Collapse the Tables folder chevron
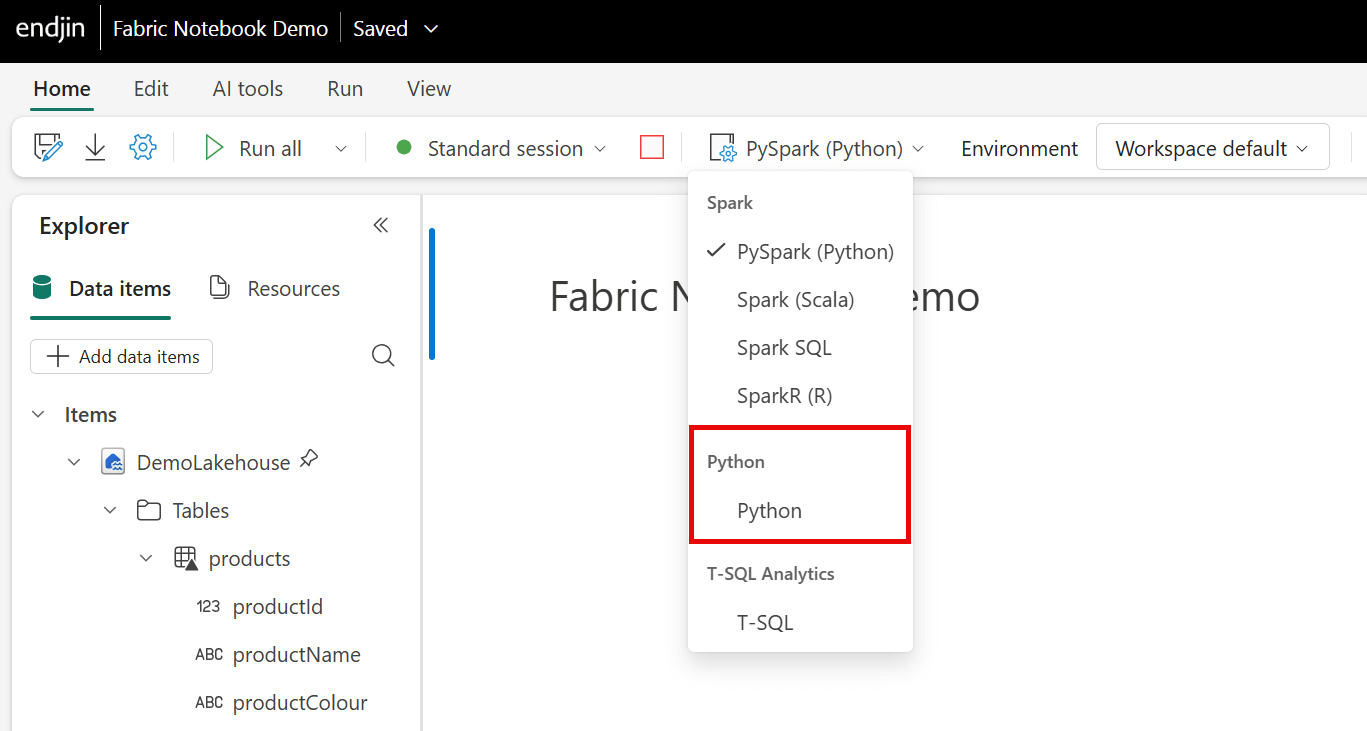Screen dimensions: 1367x731 click(110, 511)
